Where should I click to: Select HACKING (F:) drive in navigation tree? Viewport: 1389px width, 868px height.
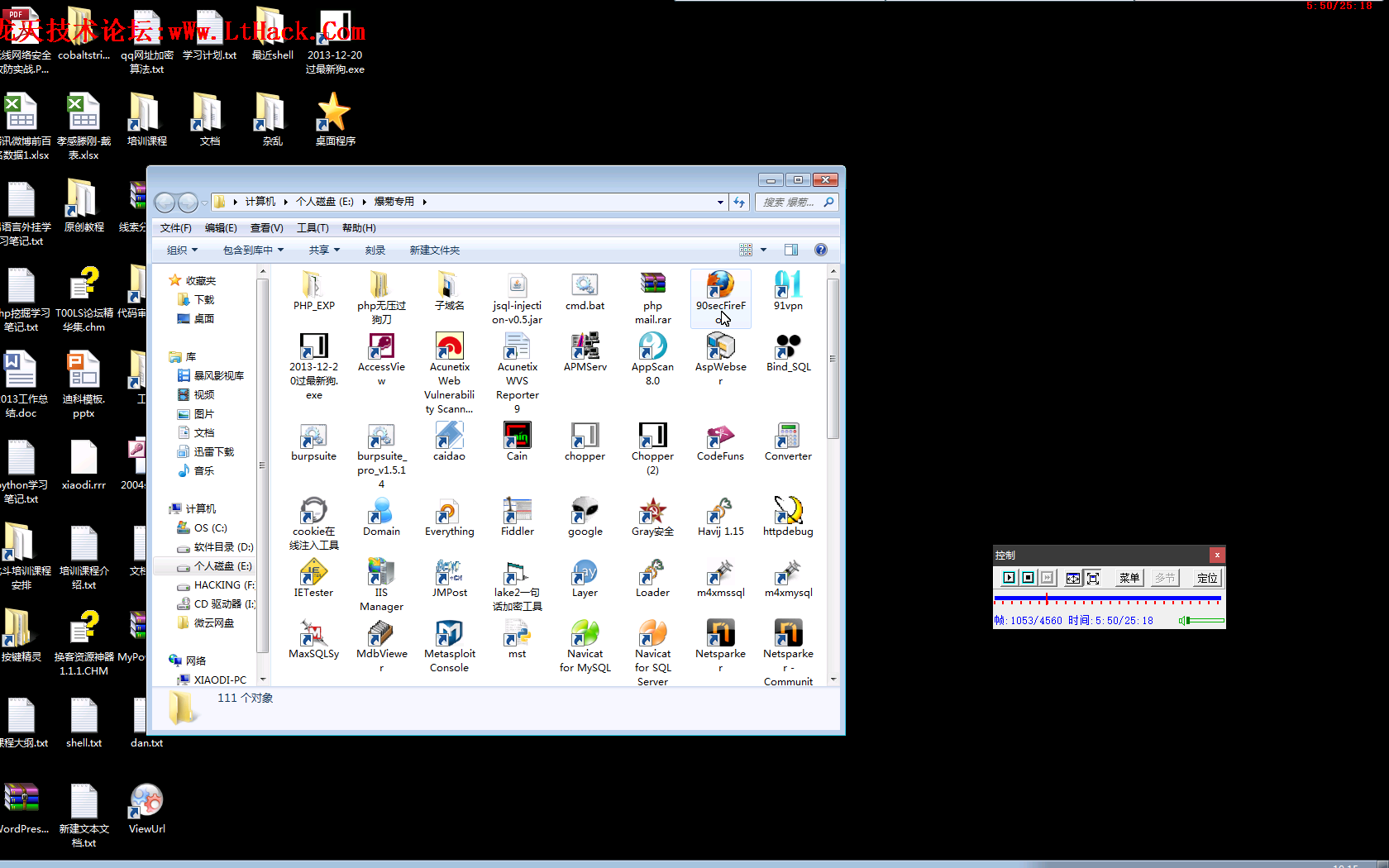tap(216, 585)
